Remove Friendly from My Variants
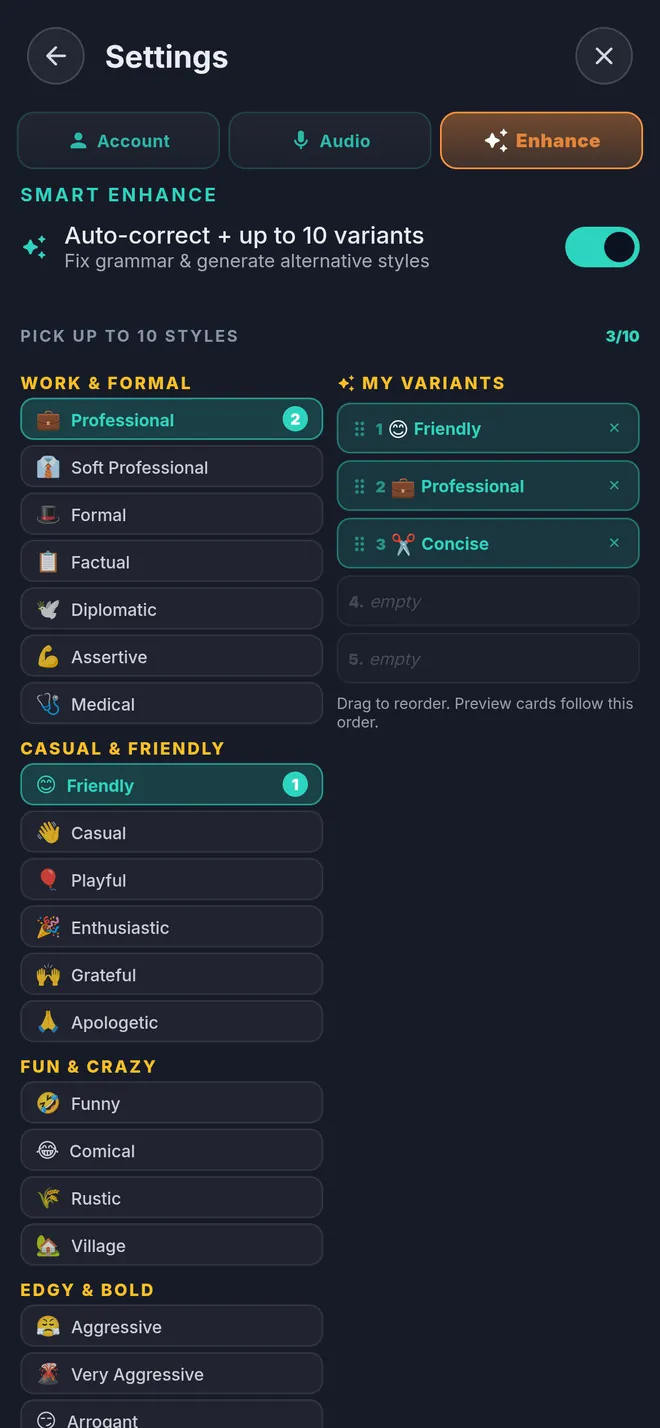 (x=614, y=428)
